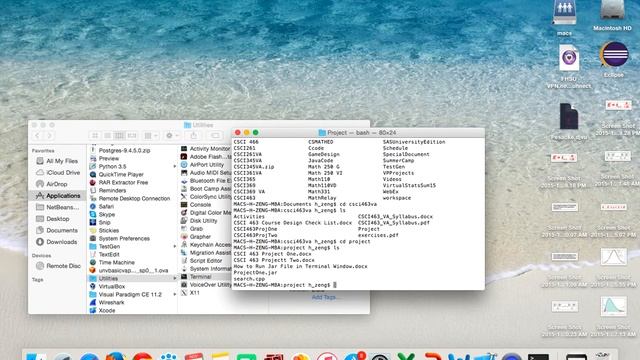This screenshot has width=640, height=360.
Task: Select the Skype app icon
Action: coord(93,214)
